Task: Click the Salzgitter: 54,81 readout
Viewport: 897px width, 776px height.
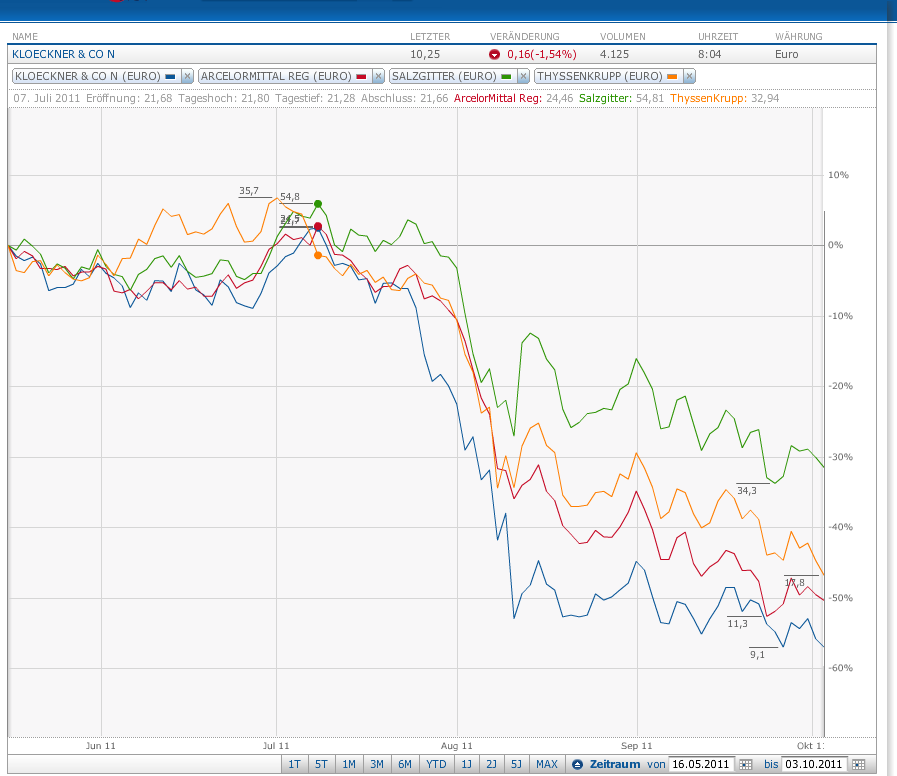Action: point(621,98)
